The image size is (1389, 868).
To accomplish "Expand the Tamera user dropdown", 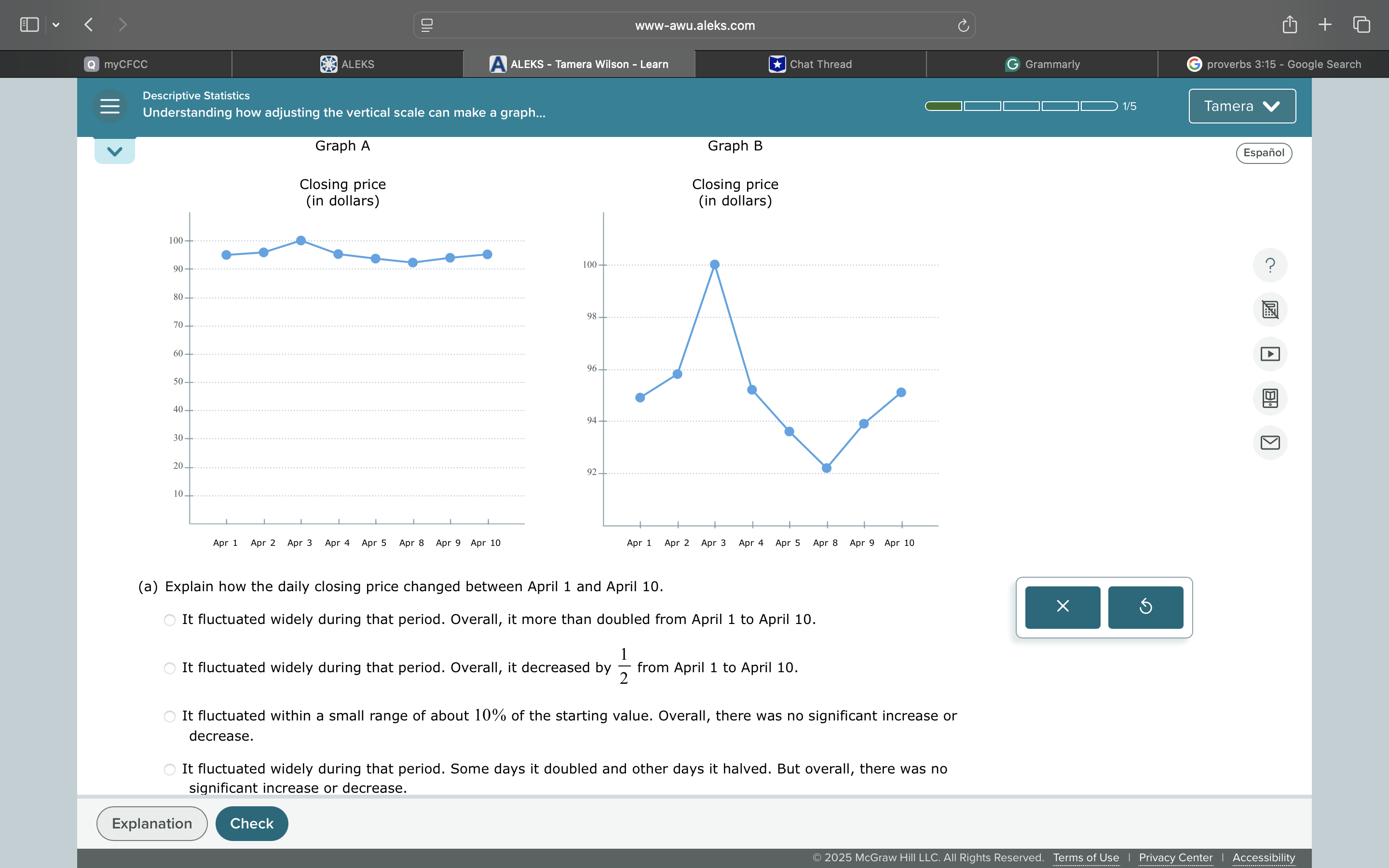I will 1242,106.
